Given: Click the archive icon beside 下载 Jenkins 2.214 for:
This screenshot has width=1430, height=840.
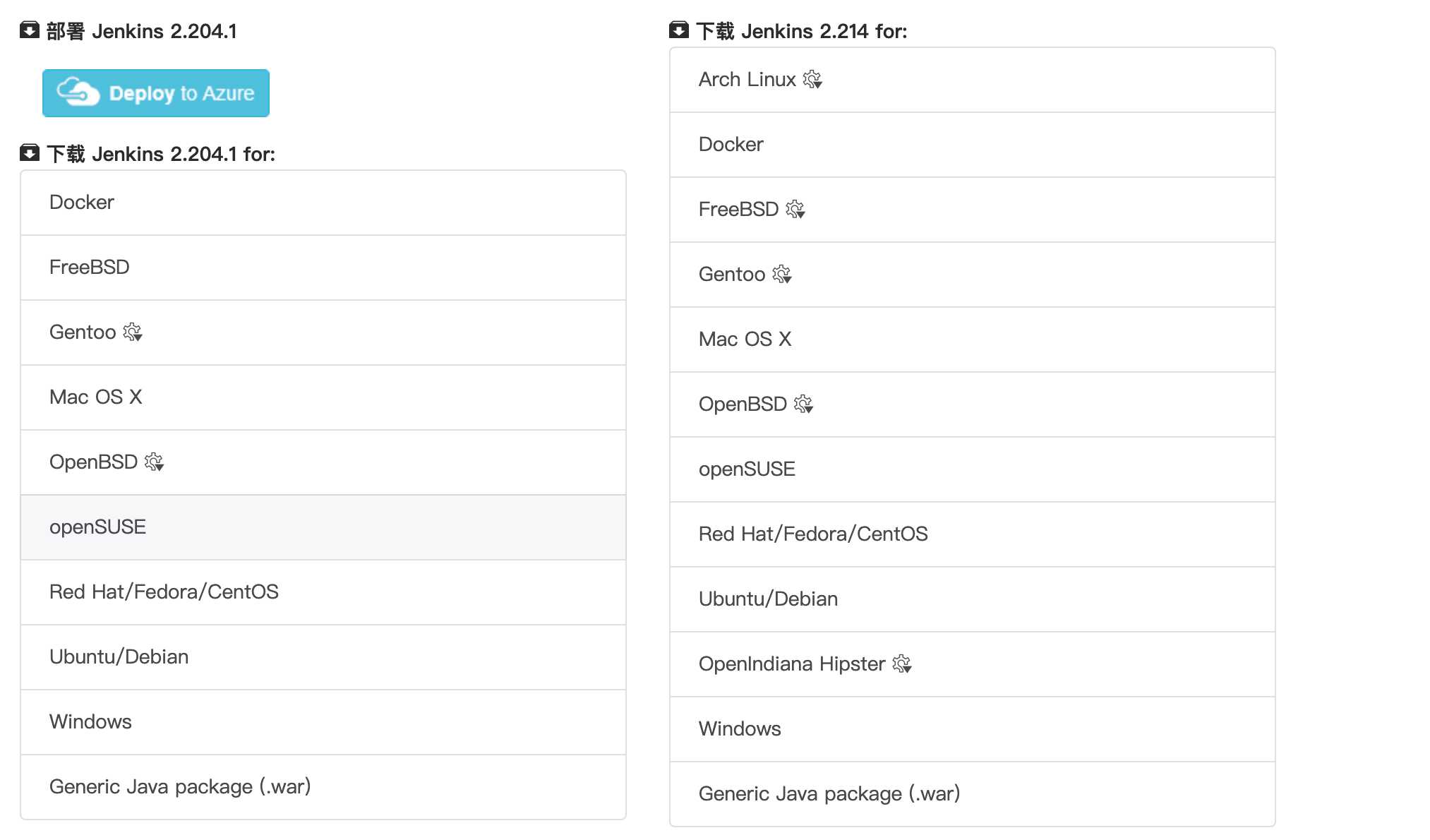Looking at the screenshot, I should [x=679, y=30].
